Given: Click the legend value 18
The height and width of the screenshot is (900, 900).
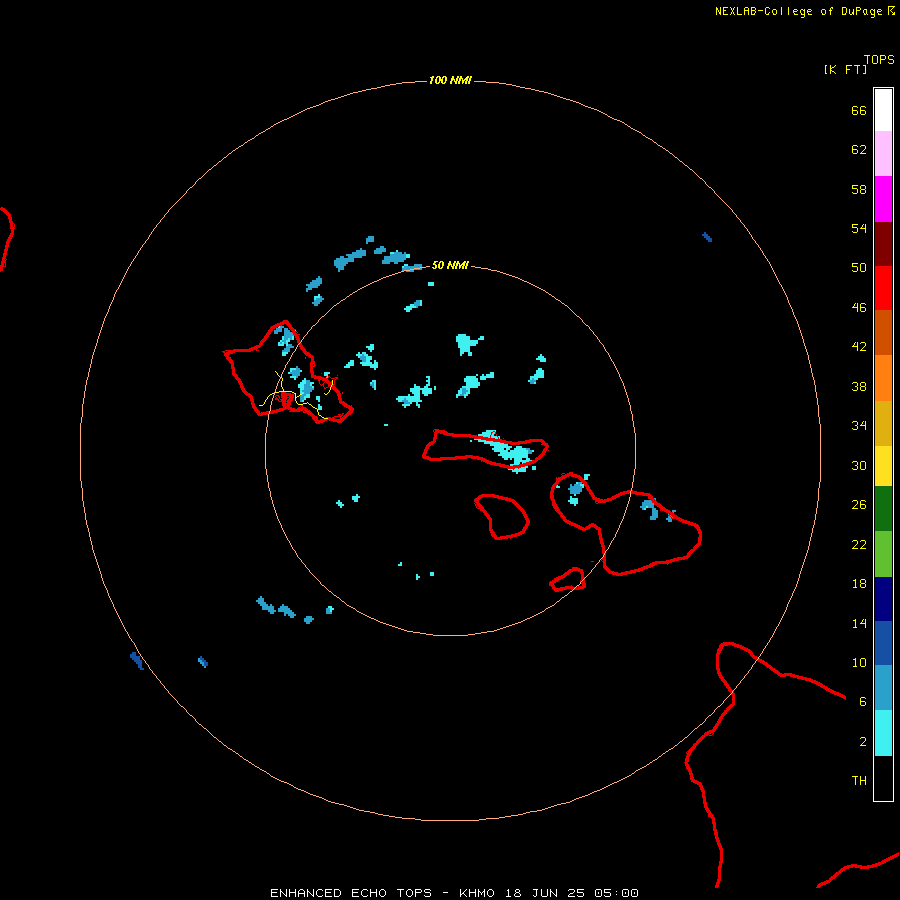Looking at the screenshot, I should [x=859, y=584].
